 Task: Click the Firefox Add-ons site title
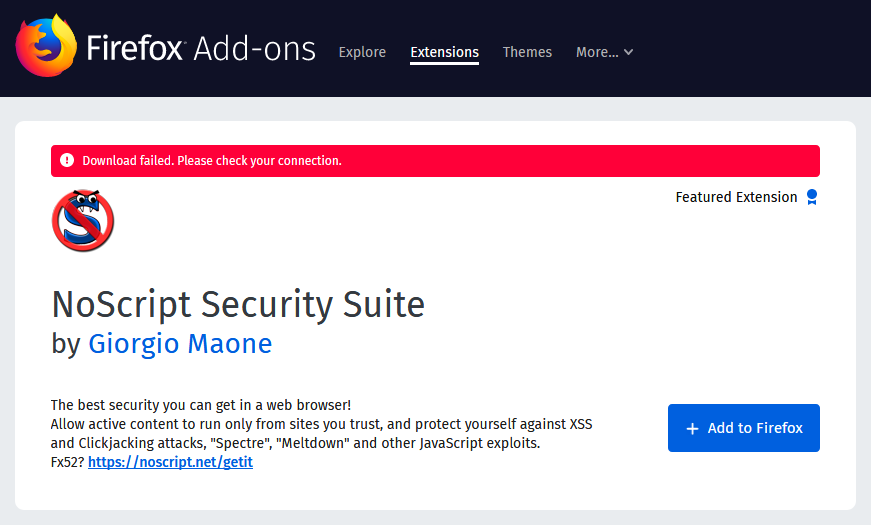201,48
